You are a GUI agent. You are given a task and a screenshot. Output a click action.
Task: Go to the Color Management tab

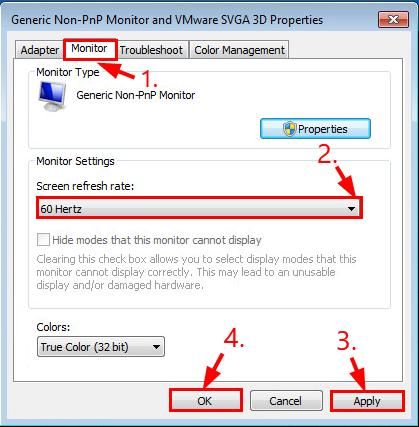pyautogui.click(x=239, y=50)
